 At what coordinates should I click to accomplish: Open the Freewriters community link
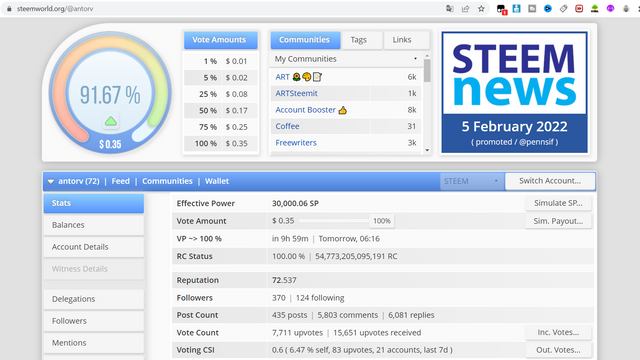296,143
